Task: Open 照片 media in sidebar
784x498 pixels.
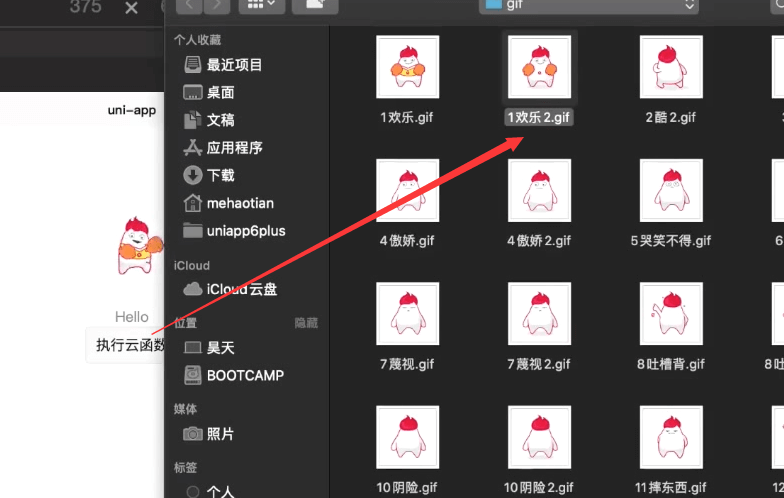Action: click(209, 434)
